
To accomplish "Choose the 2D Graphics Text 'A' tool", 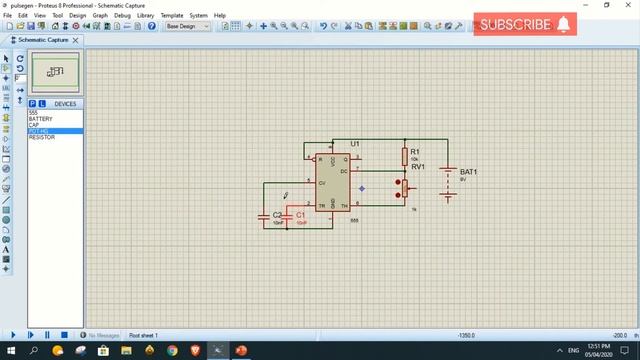I will point(6,249).
